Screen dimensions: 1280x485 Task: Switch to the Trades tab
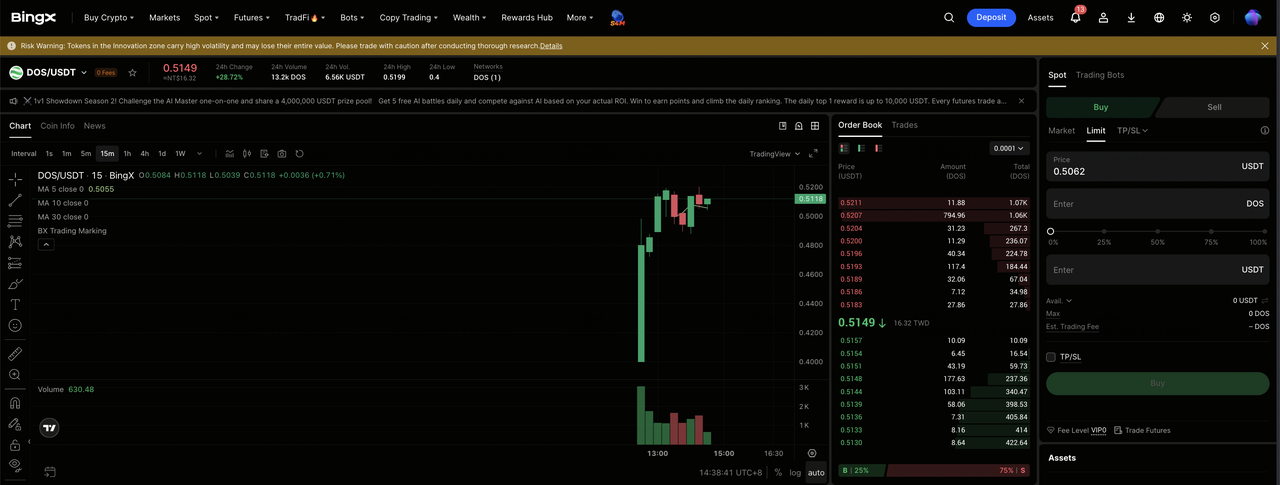(904, 125)
